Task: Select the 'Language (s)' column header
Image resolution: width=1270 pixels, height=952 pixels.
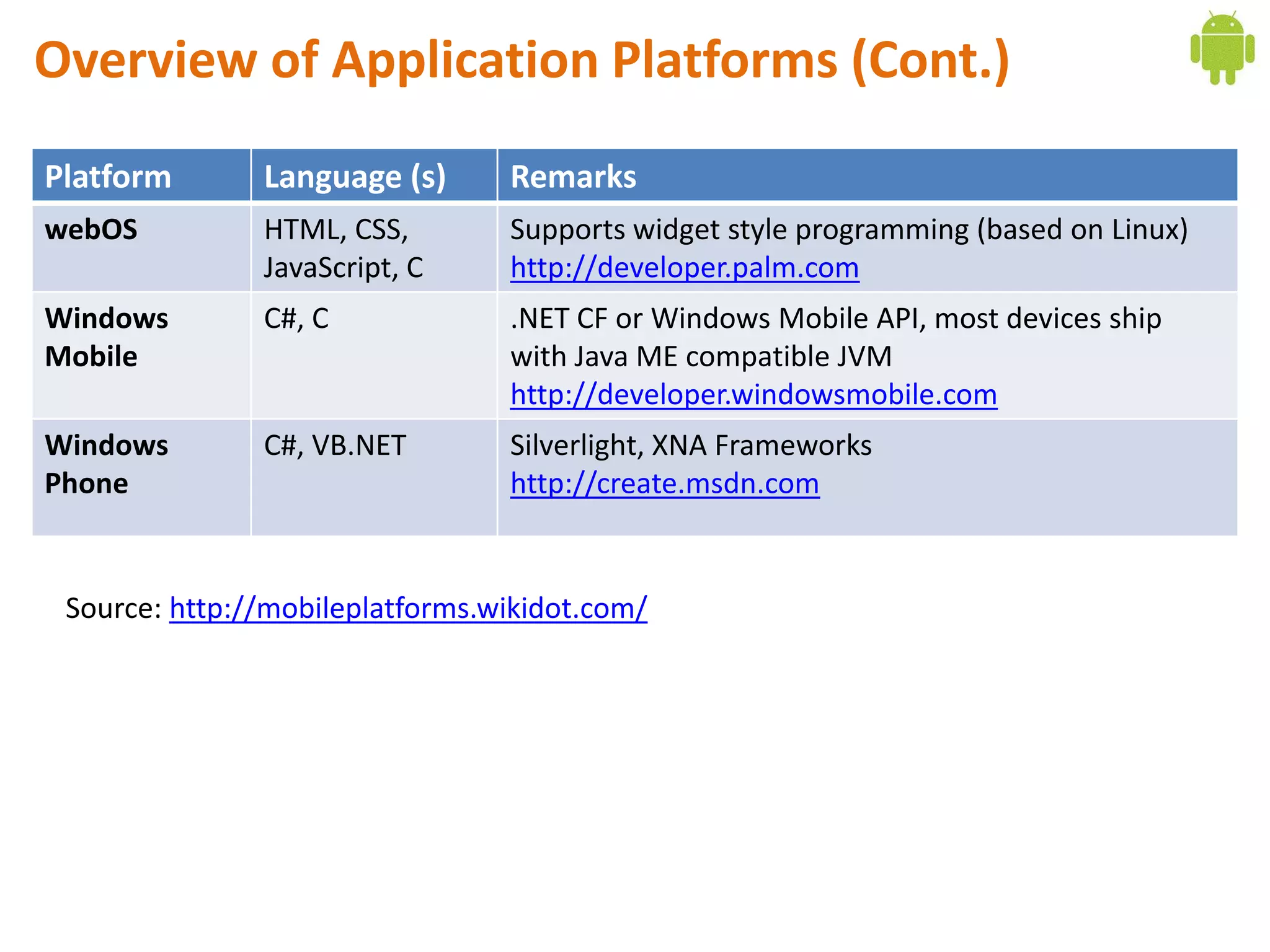Action: point(374,175)
